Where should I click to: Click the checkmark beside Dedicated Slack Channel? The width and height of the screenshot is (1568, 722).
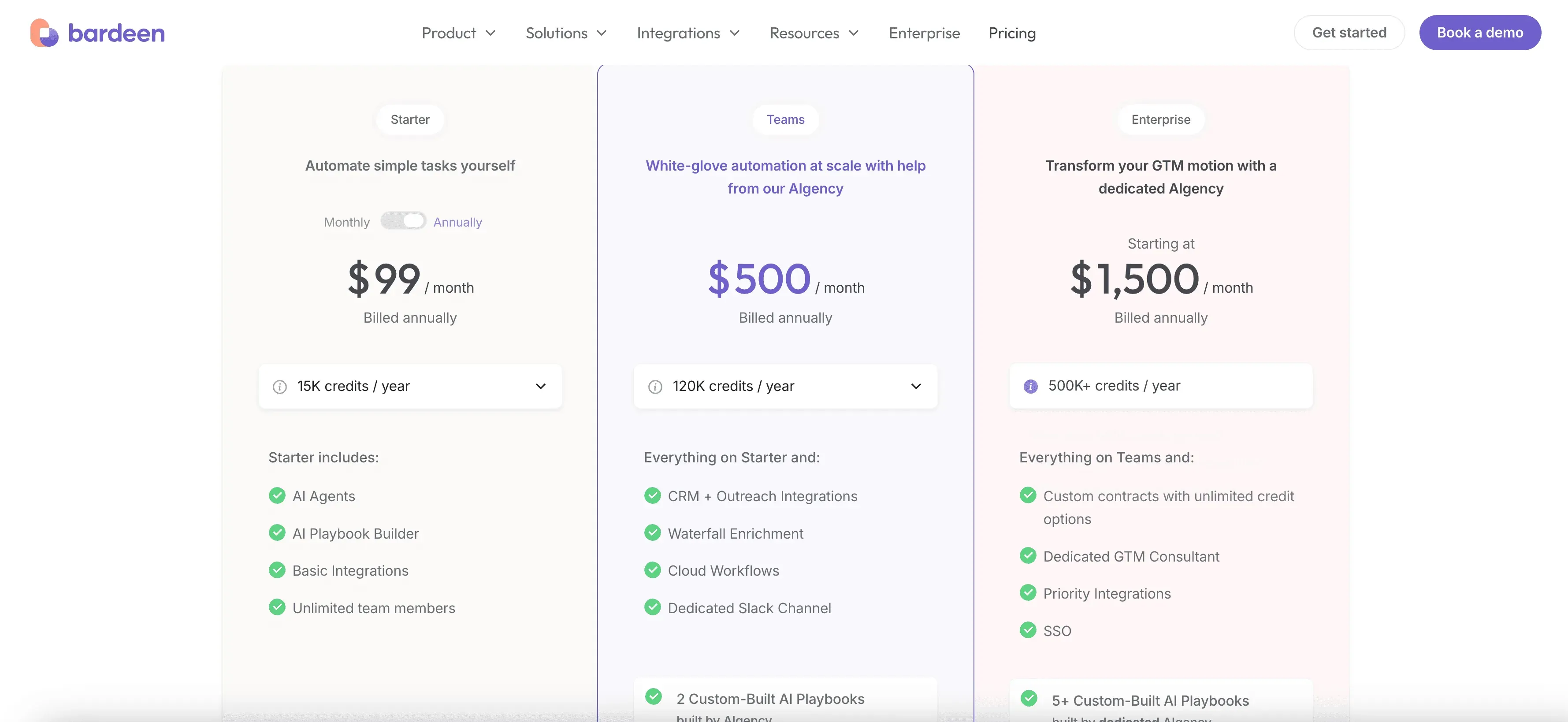pyautogui.click(x=653, y=607)
